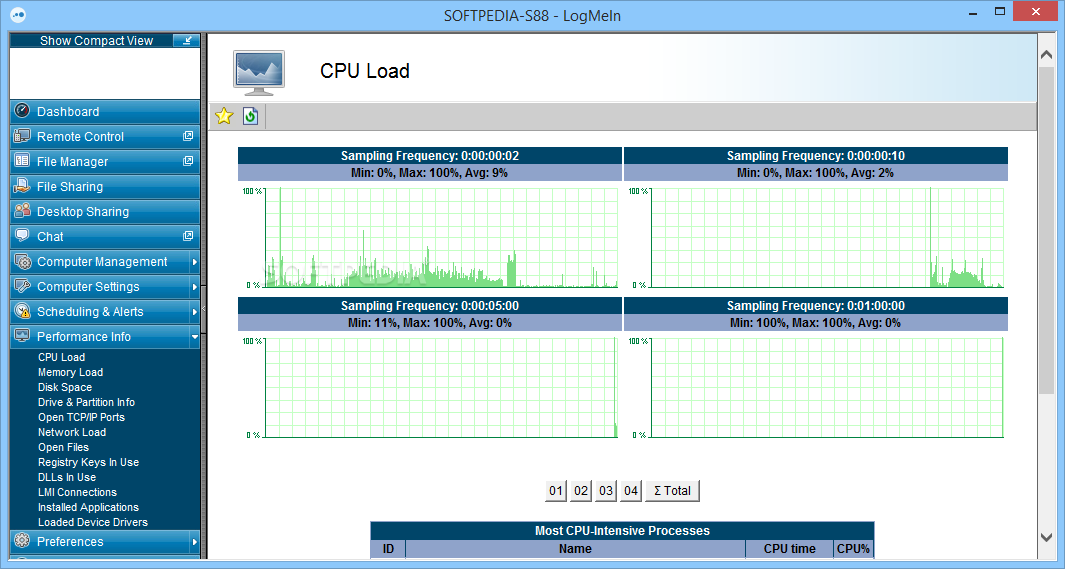Screen dimensions: 1065x569
Task: Open Disk Space page
Action: click(65, 387)
